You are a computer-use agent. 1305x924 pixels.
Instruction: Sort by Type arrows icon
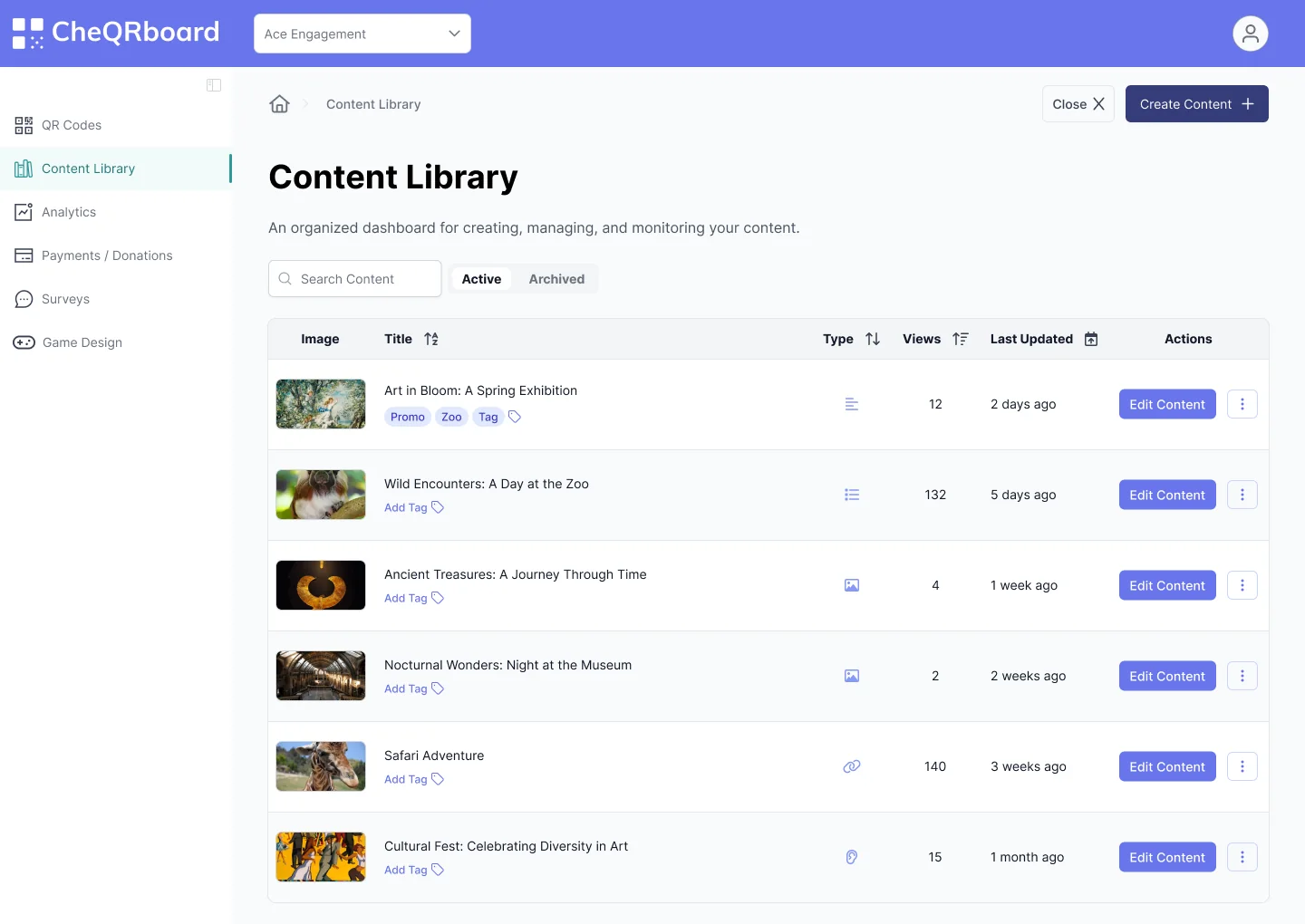pyautogui.click(x=873, y=339)
